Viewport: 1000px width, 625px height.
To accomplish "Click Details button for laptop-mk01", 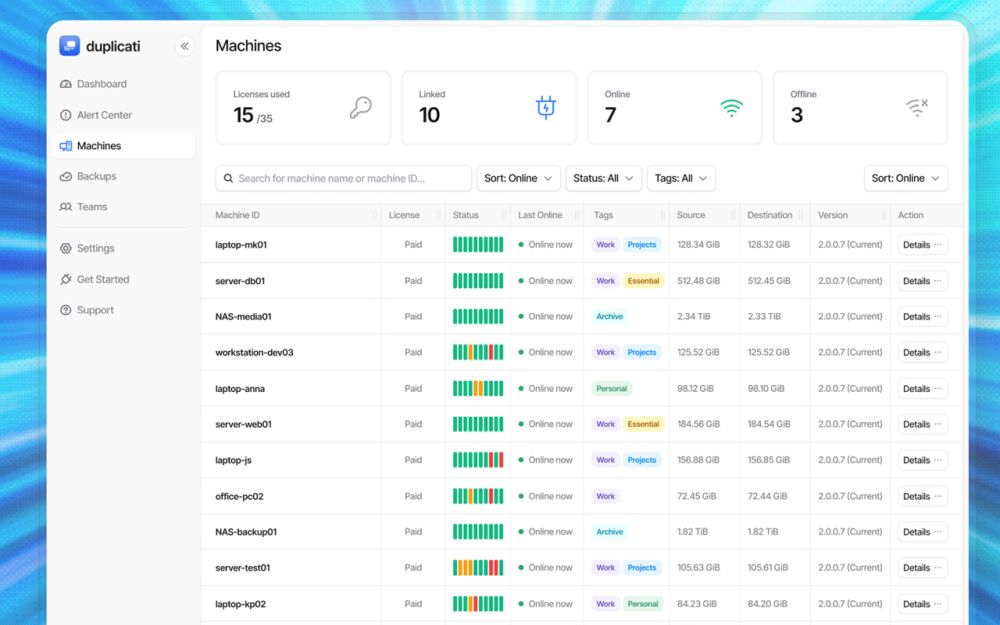I will 922,245.
